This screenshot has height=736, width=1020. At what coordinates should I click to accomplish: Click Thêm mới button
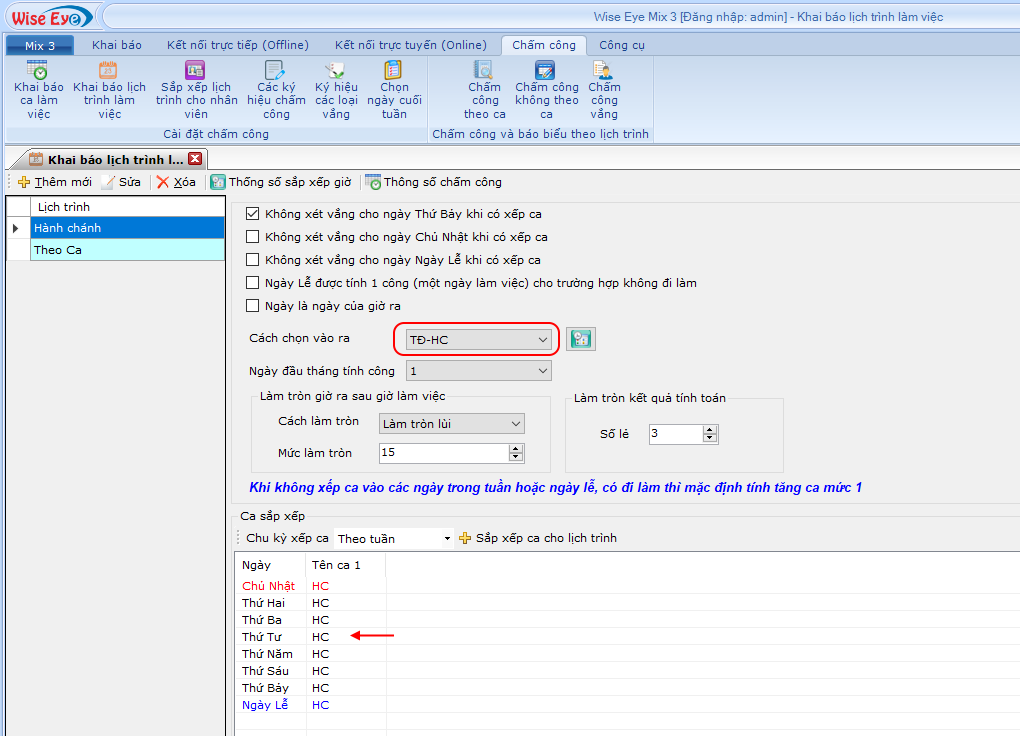[55, 182]
